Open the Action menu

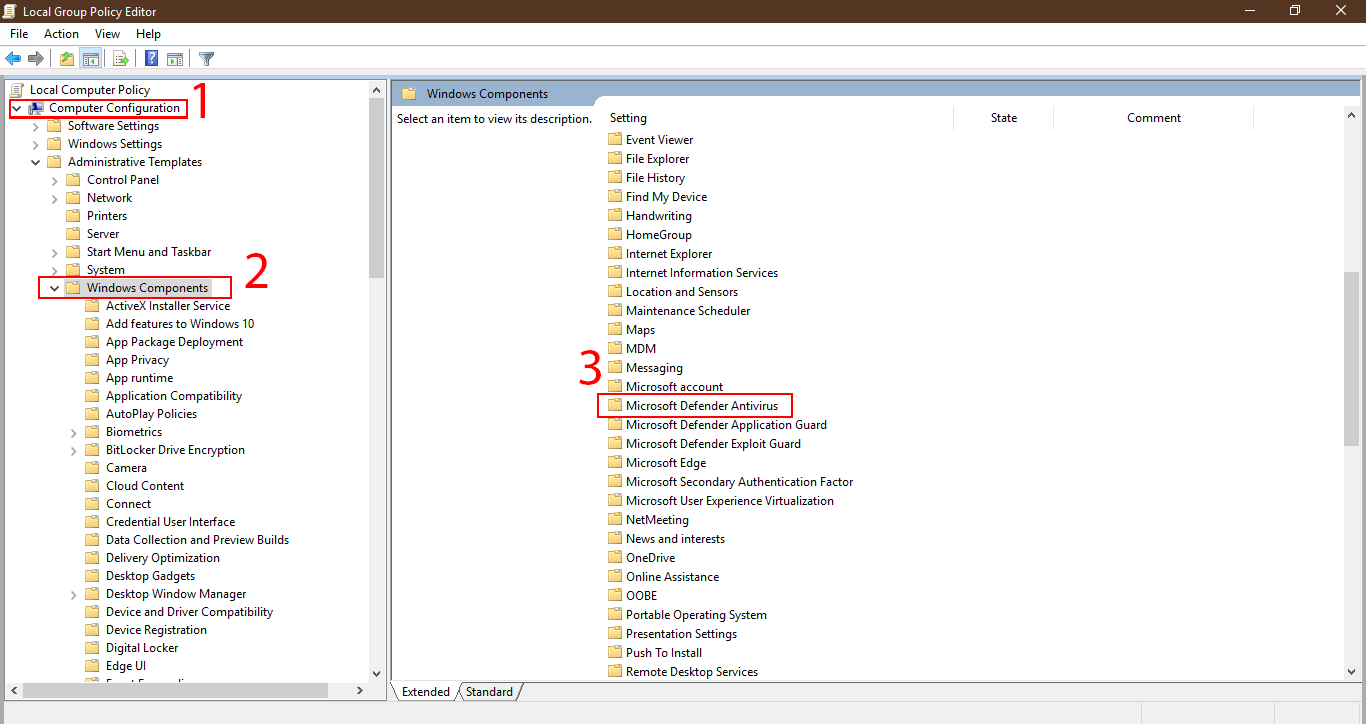pos(61,34)
